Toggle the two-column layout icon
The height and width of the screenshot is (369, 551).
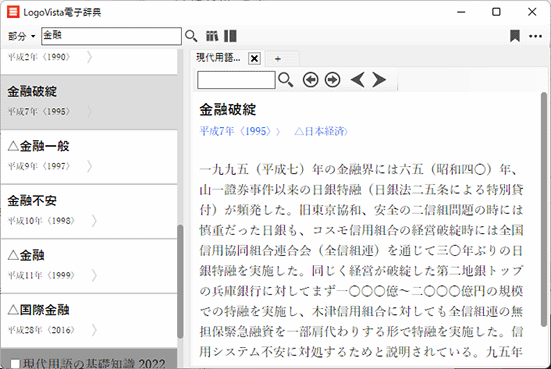(x=230, y=36)
